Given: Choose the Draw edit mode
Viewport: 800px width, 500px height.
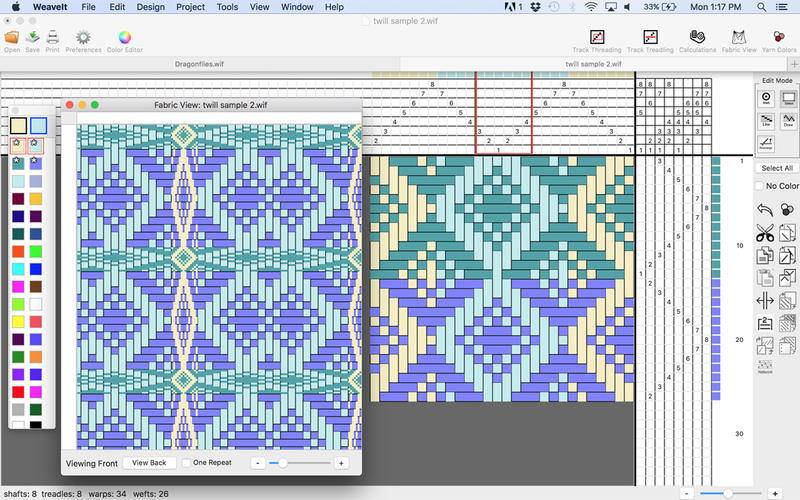Looking at the screenshot, I should [788, 120].
